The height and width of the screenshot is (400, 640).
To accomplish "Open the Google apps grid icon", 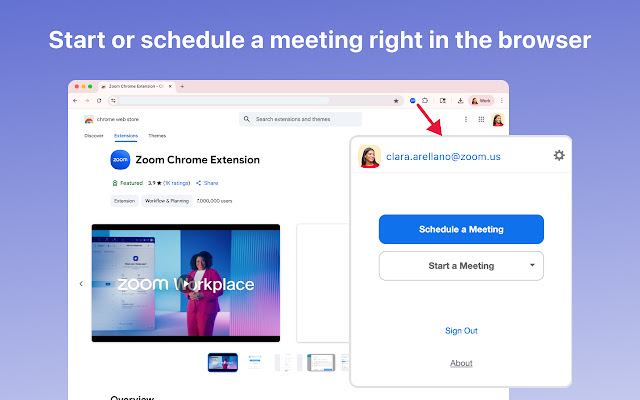I will click(481, 119).
